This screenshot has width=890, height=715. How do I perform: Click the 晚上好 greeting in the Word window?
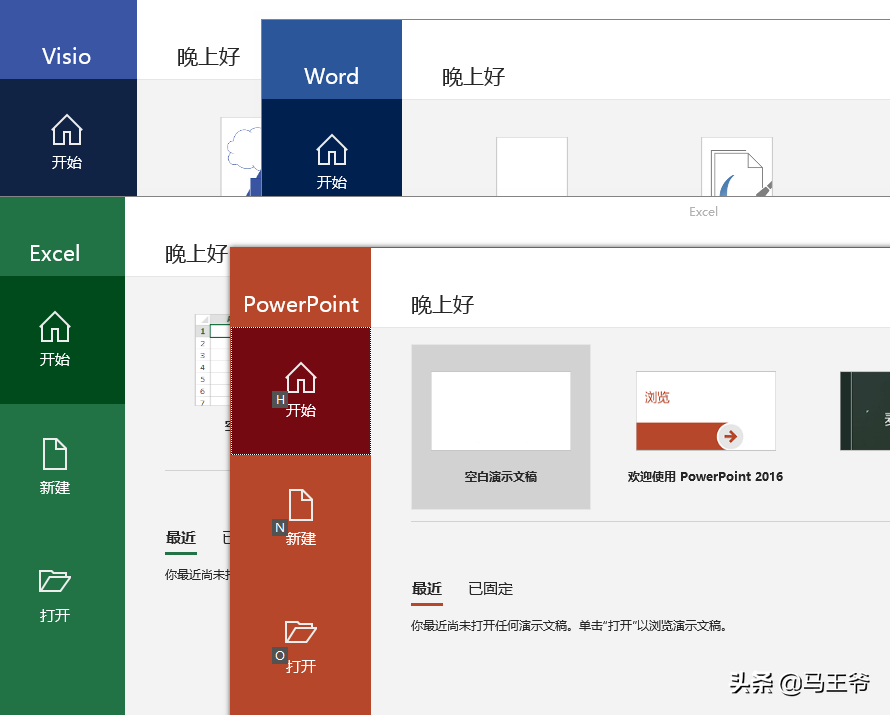point(473,77)
